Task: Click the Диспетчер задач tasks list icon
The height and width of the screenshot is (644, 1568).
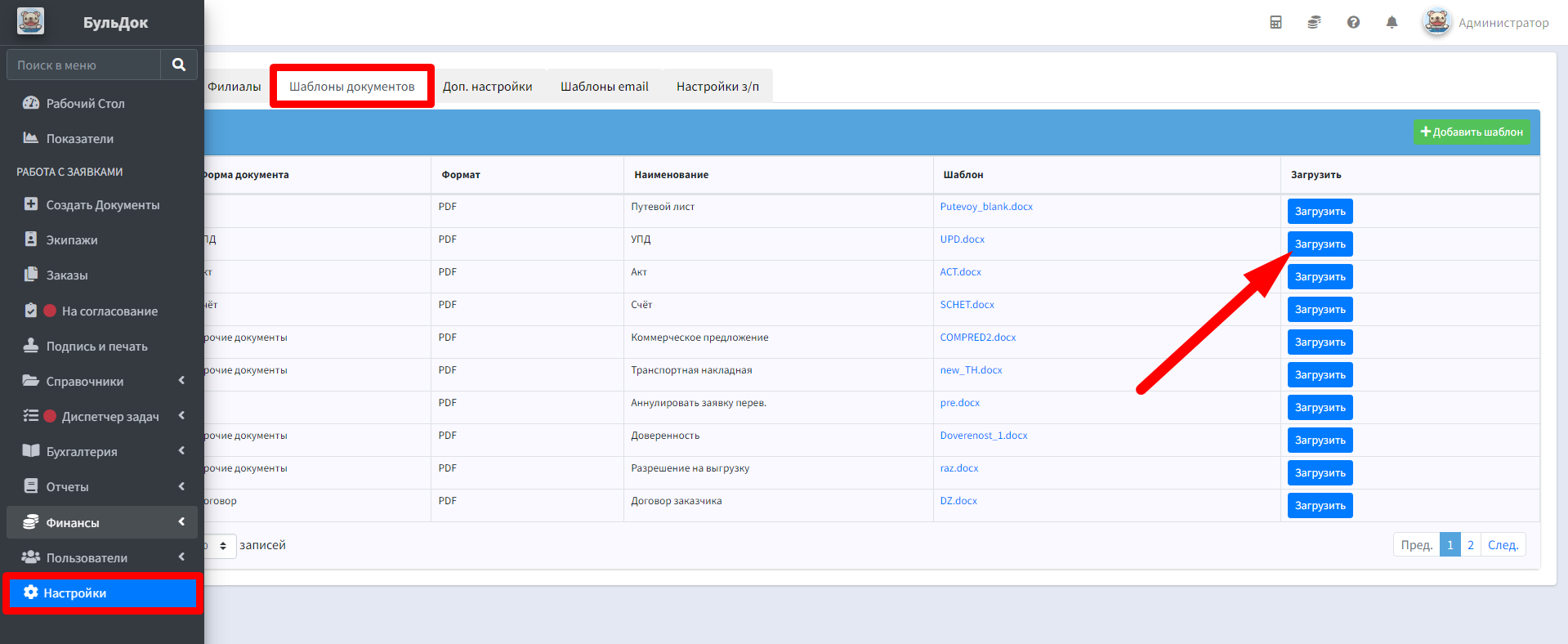Action: [31, 416]
